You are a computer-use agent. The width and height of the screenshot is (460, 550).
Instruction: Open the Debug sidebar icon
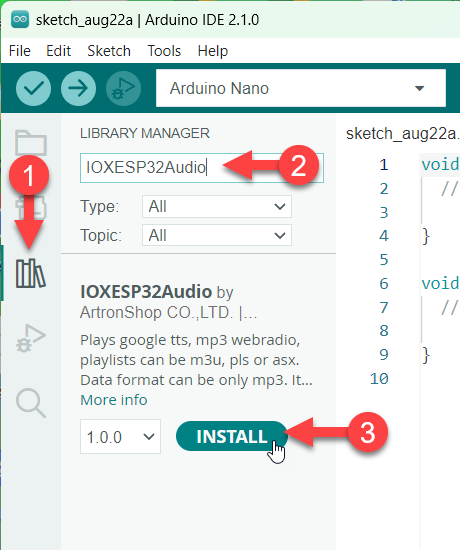[31, 338]
